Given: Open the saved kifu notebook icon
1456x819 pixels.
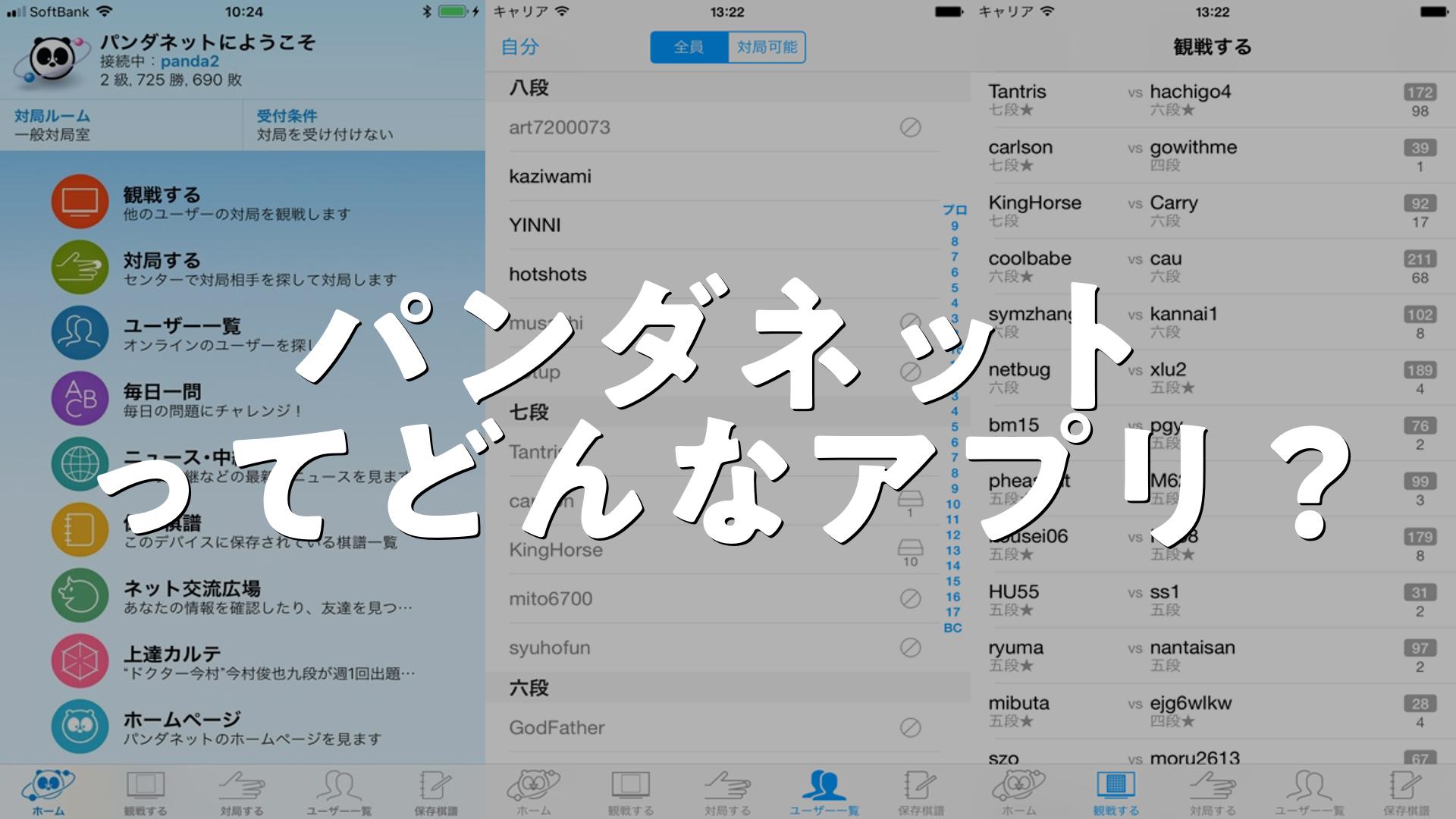Looking at the screenshot, I should pos(80,529).
